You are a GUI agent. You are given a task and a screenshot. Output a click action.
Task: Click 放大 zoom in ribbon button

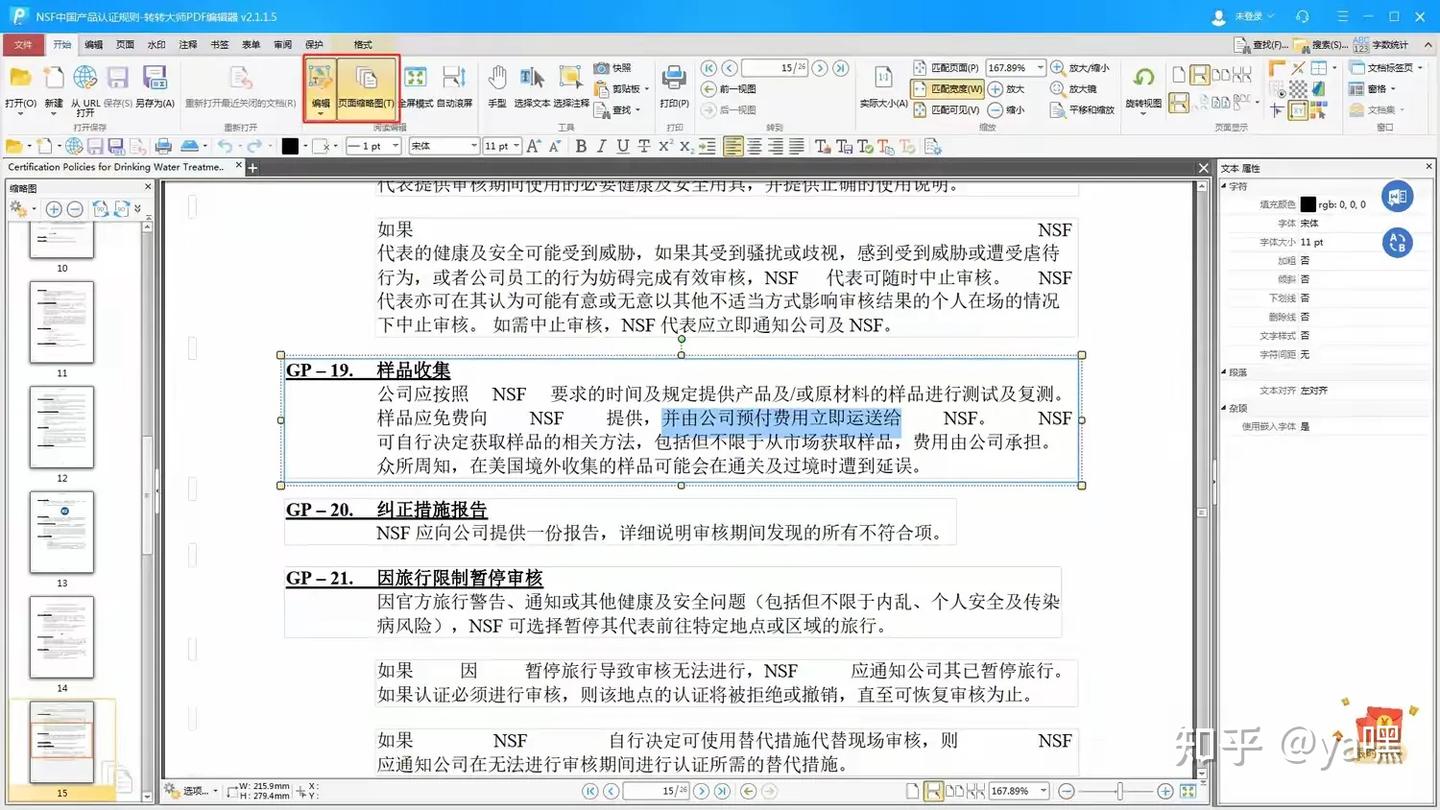pos(1006,89)
